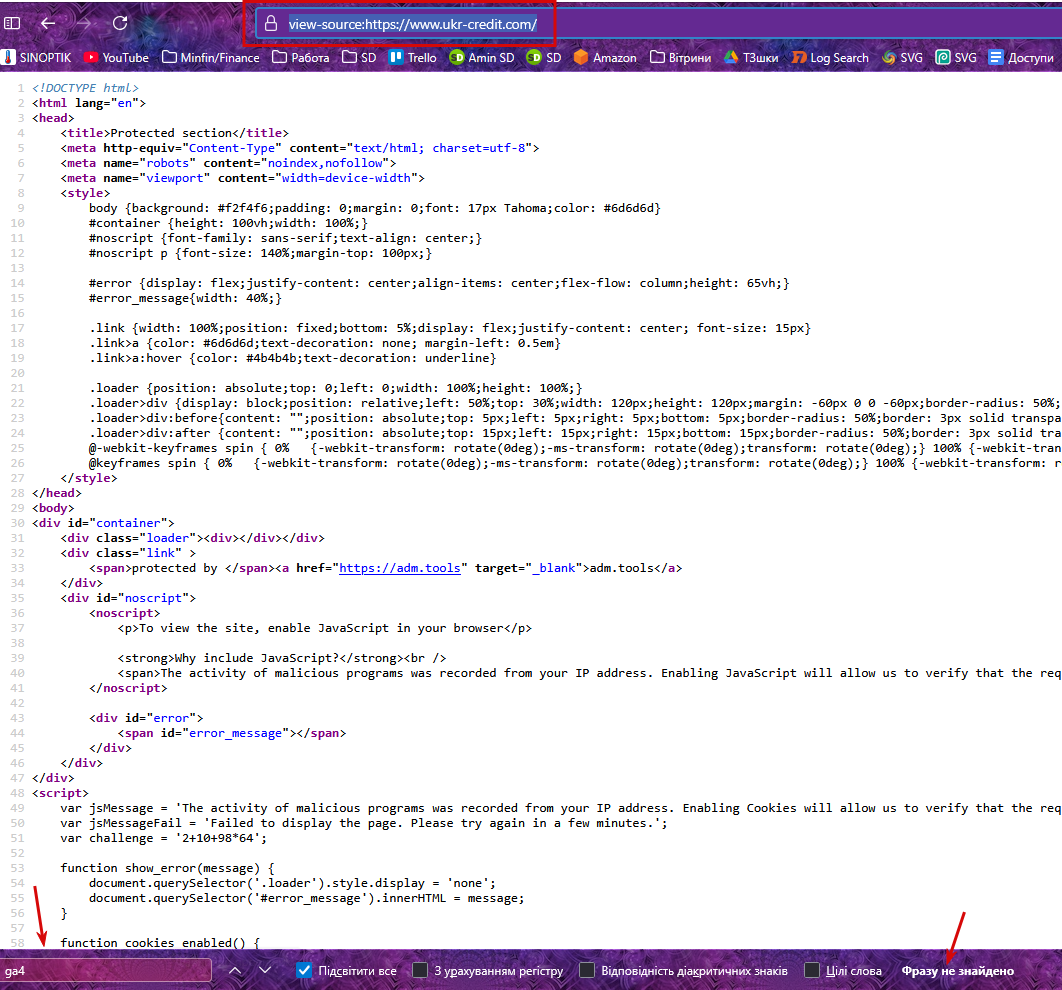Click the div id container line
Viewport: 1062px width, 990px height.
103,523
